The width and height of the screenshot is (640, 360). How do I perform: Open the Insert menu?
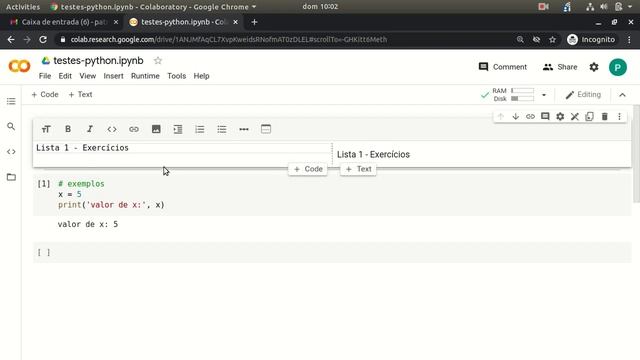coord(113,76)
